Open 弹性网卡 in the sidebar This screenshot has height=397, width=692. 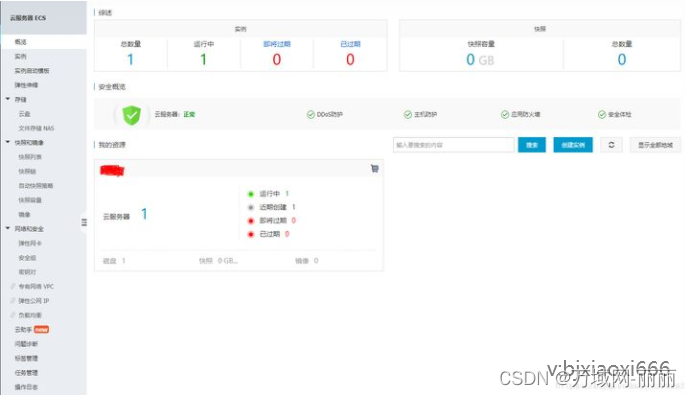point(30,243)
